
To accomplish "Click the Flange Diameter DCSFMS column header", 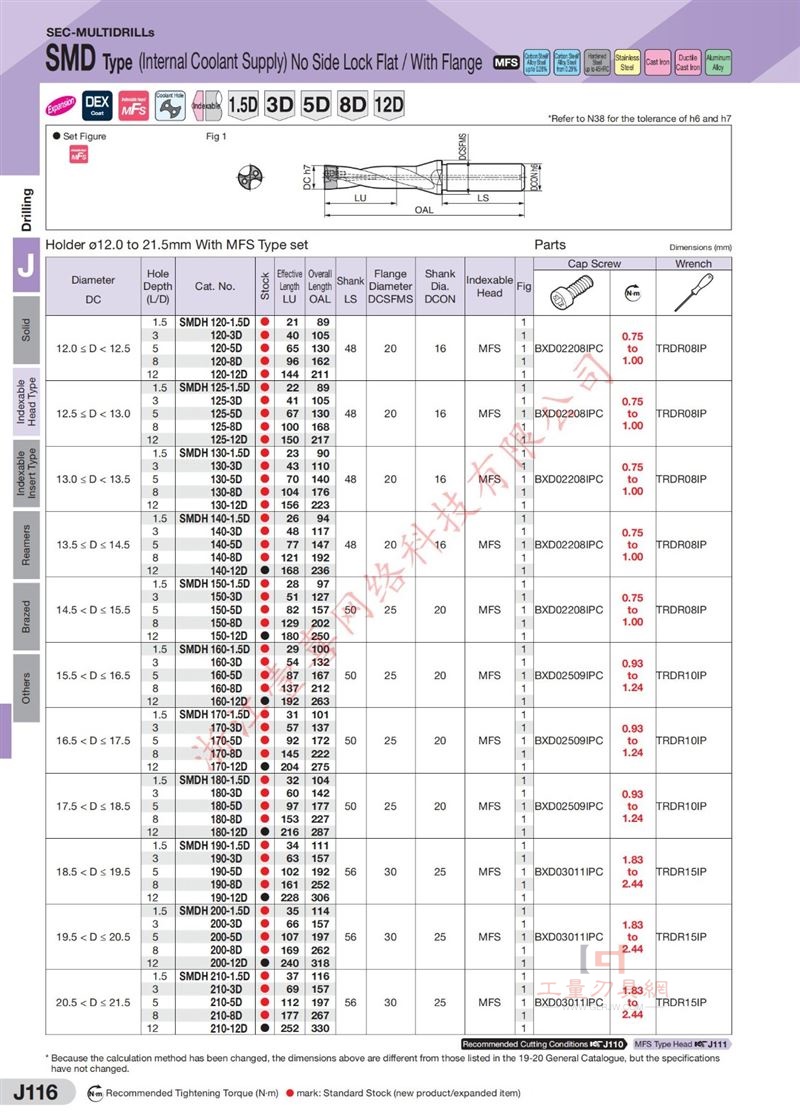I will 390,286.
